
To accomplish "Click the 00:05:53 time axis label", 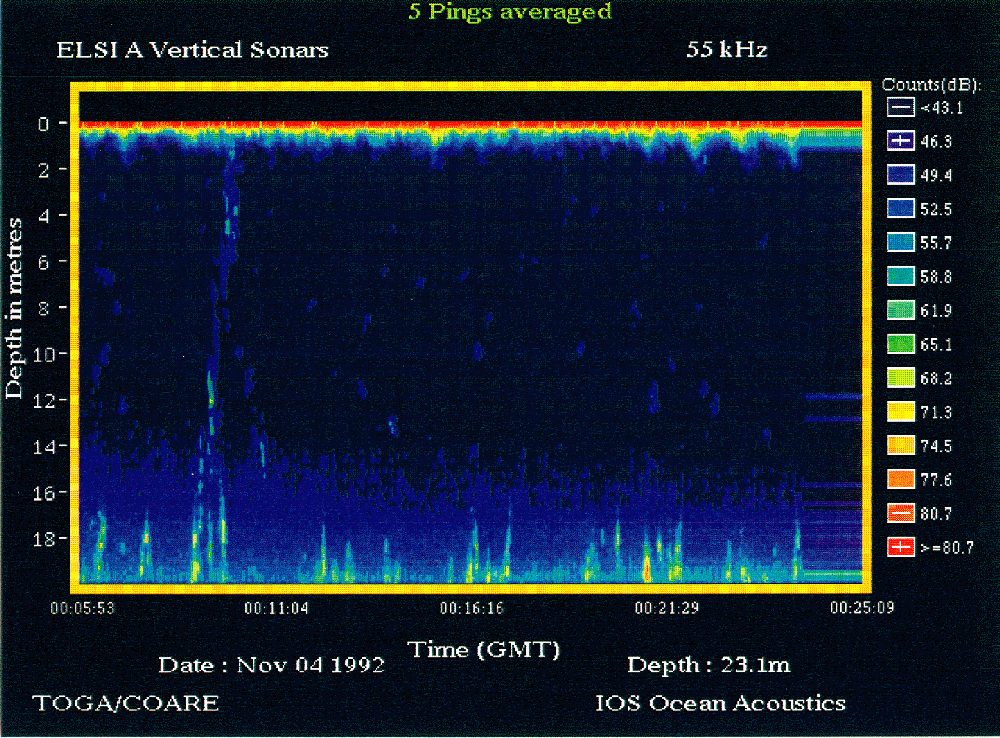I will pyautogui.click(x=83, y=608).
